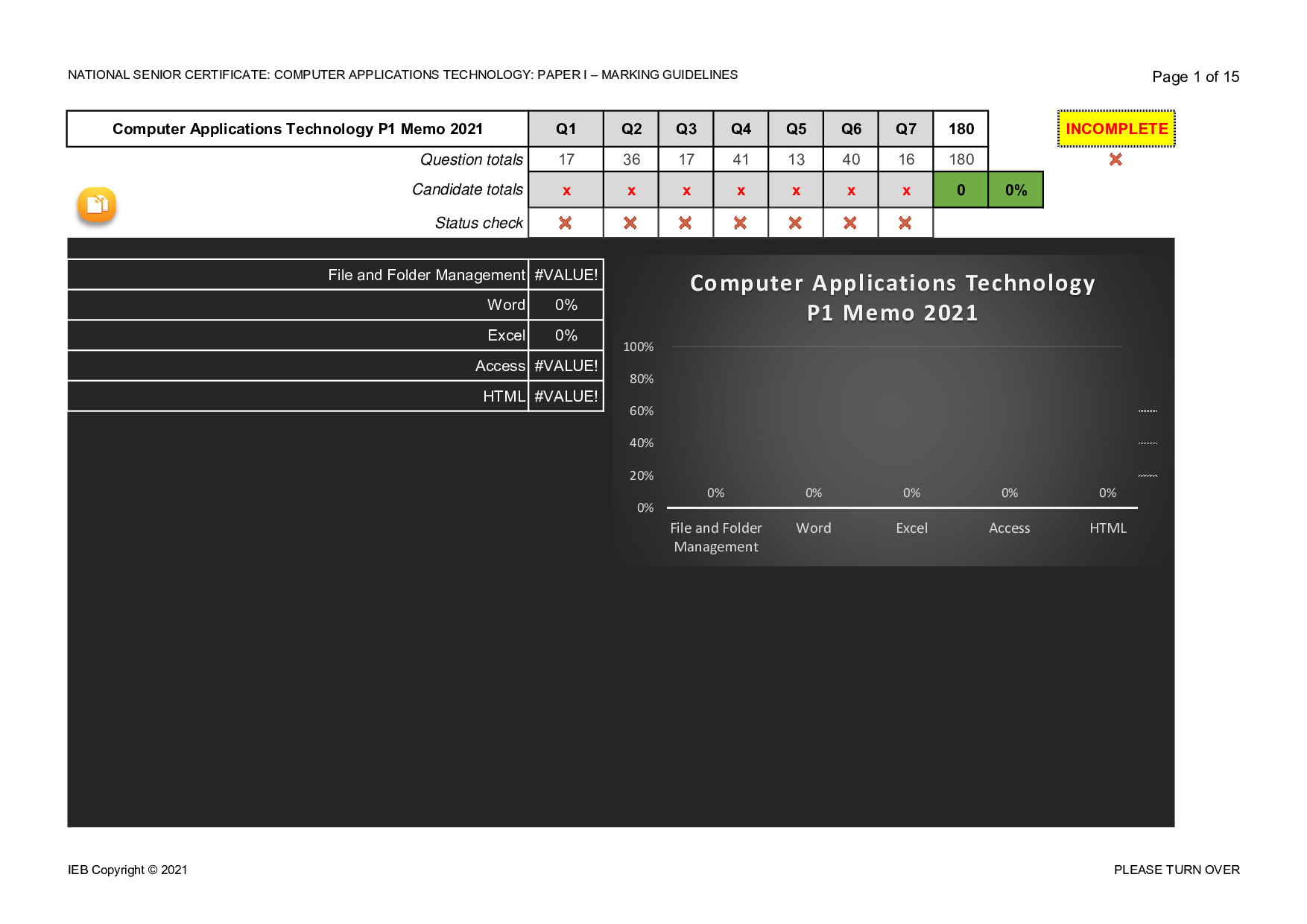This screenshot has width=1307, height=924.
Task: Click the Page 1 of 15 header
Action: pos(1195,77)
